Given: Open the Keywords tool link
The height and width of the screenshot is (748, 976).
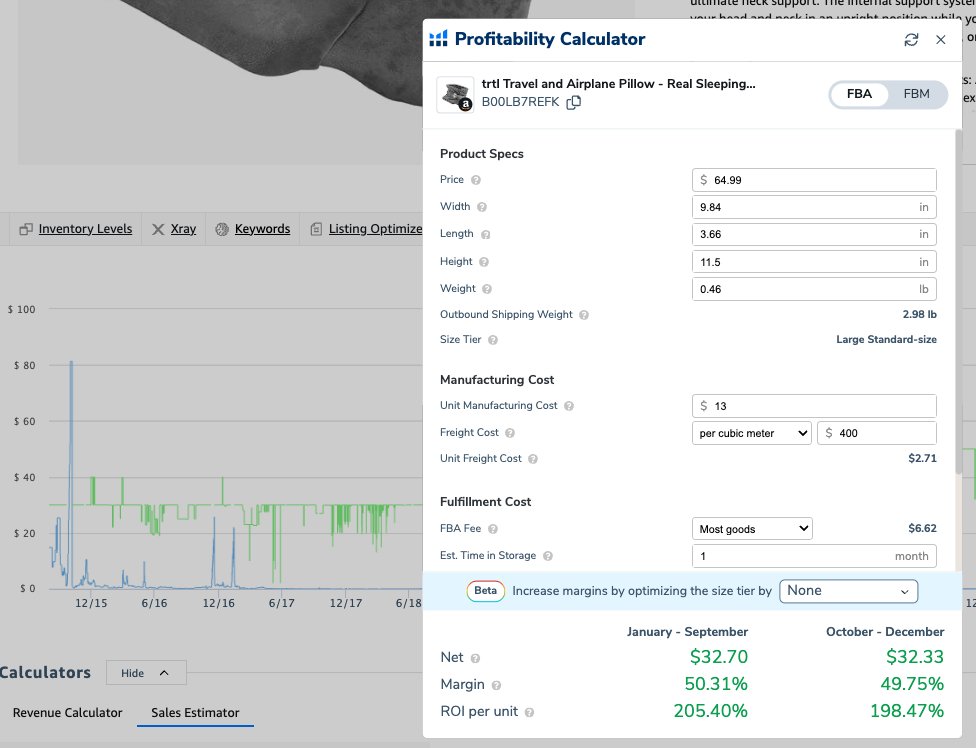Looking at the screenshot, I should (262, 229).
